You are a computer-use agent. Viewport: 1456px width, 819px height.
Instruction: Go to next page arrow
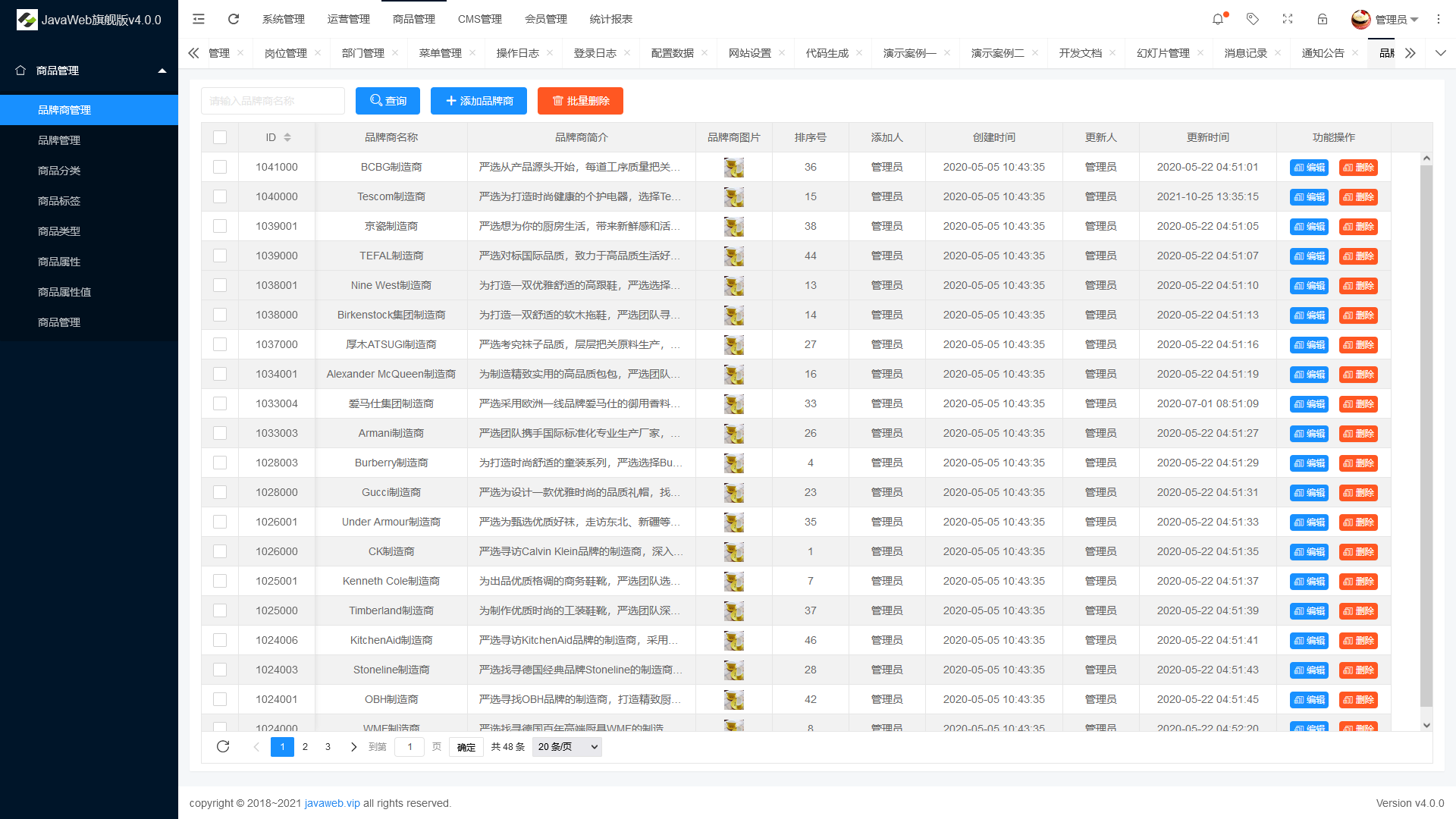tap(353, 747)
